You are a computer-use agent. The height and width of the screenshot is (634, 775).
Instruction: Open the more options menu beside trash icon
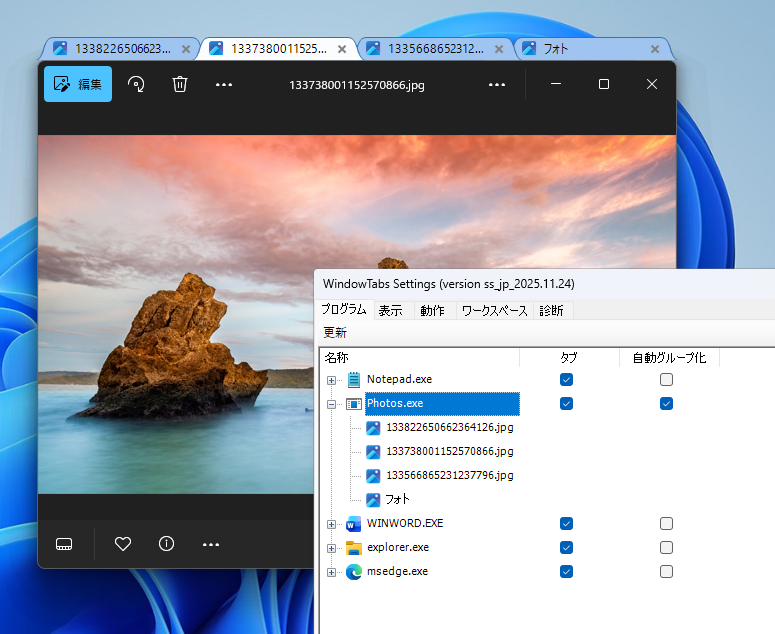(x=224, y=85)
